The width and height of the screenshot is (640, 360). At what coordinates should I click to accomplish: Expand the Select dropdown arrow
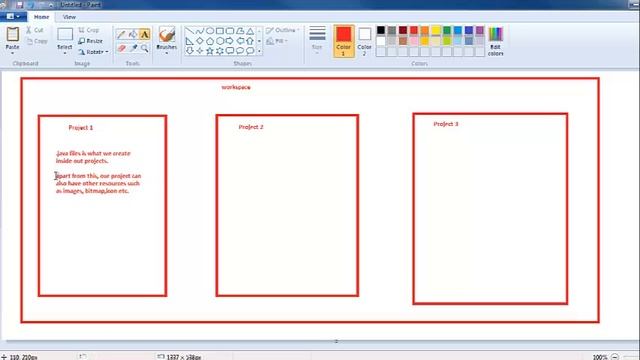[65, 53]
